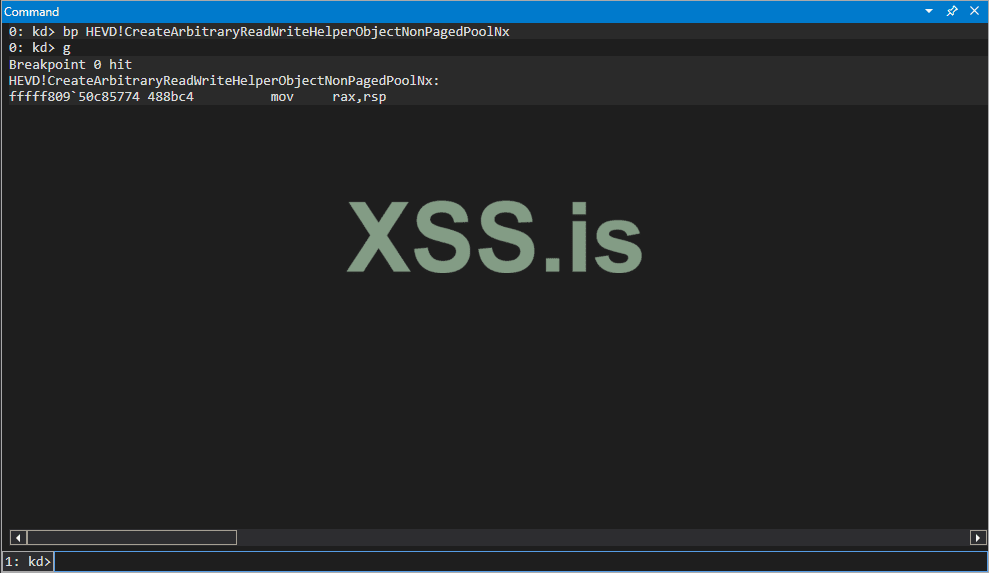
Task: Close the Command window
Action: [974, 11]
